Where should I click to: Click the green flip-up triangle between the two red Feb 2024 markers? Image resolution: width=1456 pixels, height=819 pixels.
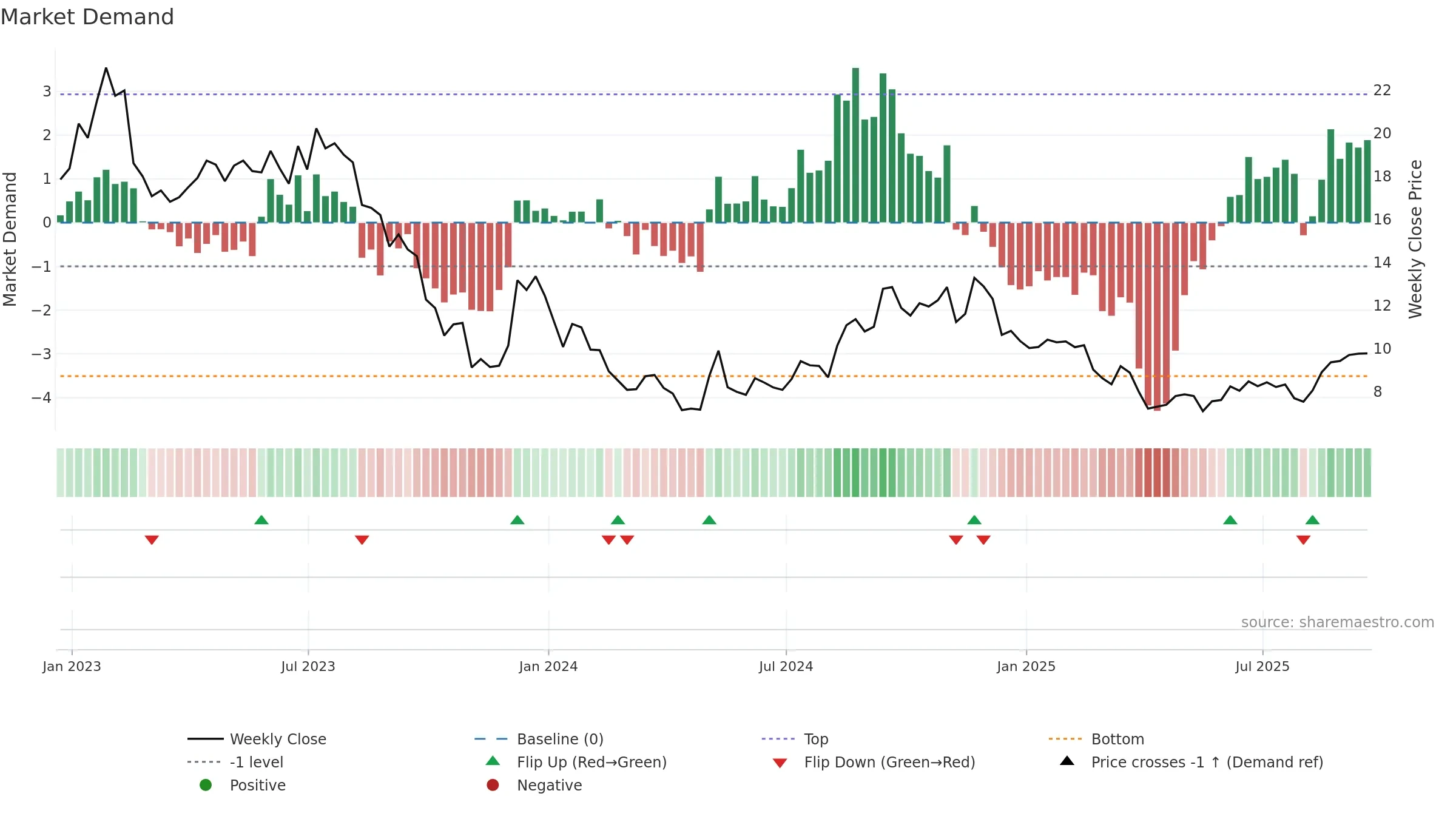618,520
